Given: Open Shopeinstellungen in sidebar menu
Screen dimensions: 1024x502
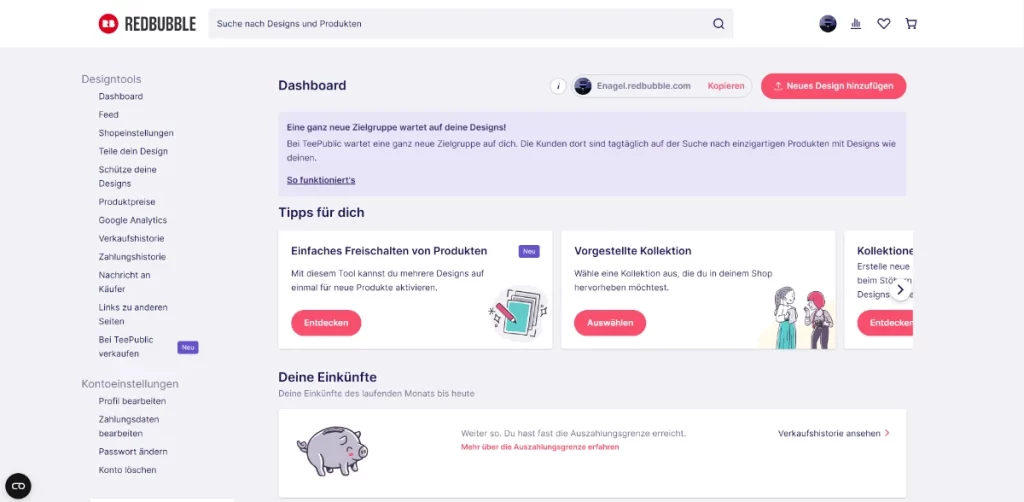Looking at the screenshot, I should 136,133.
